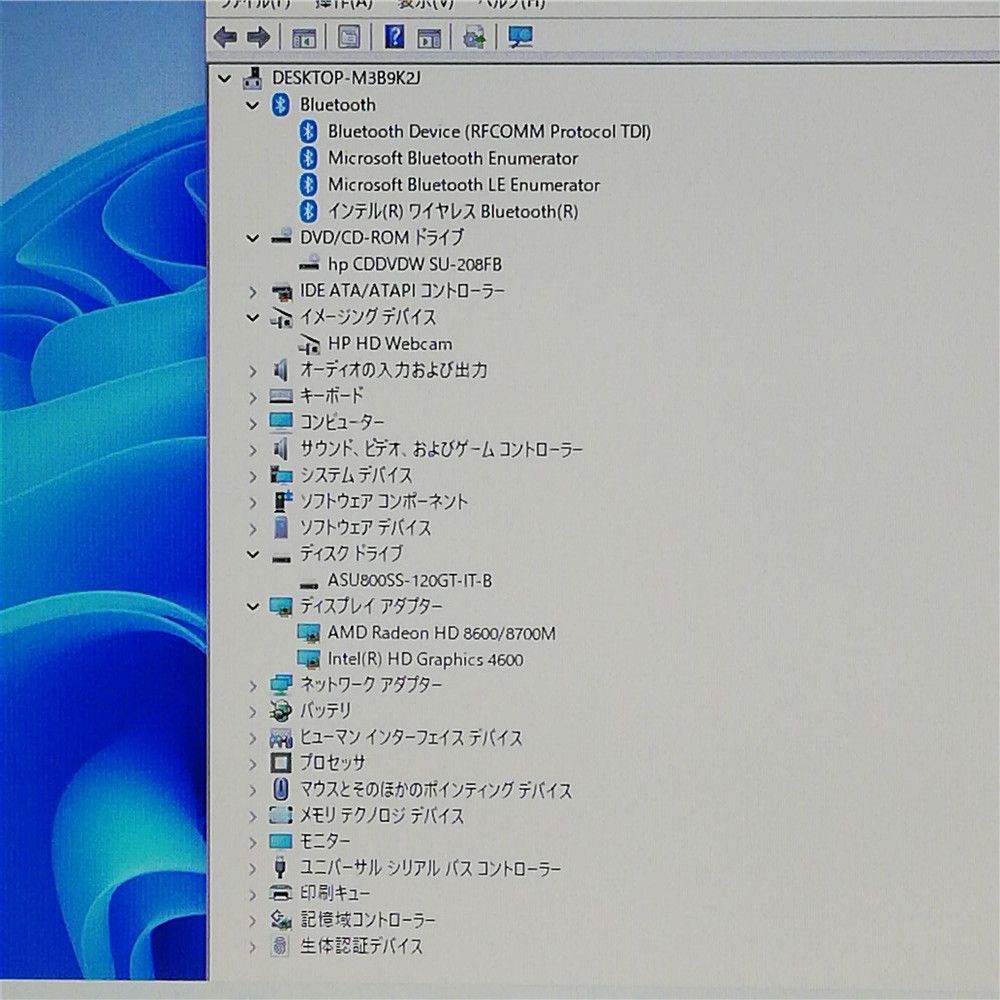Collapse the DVD/CD-ROM ドライブ category
The width and height of the screenshot is (1000, 1000).
253,239
